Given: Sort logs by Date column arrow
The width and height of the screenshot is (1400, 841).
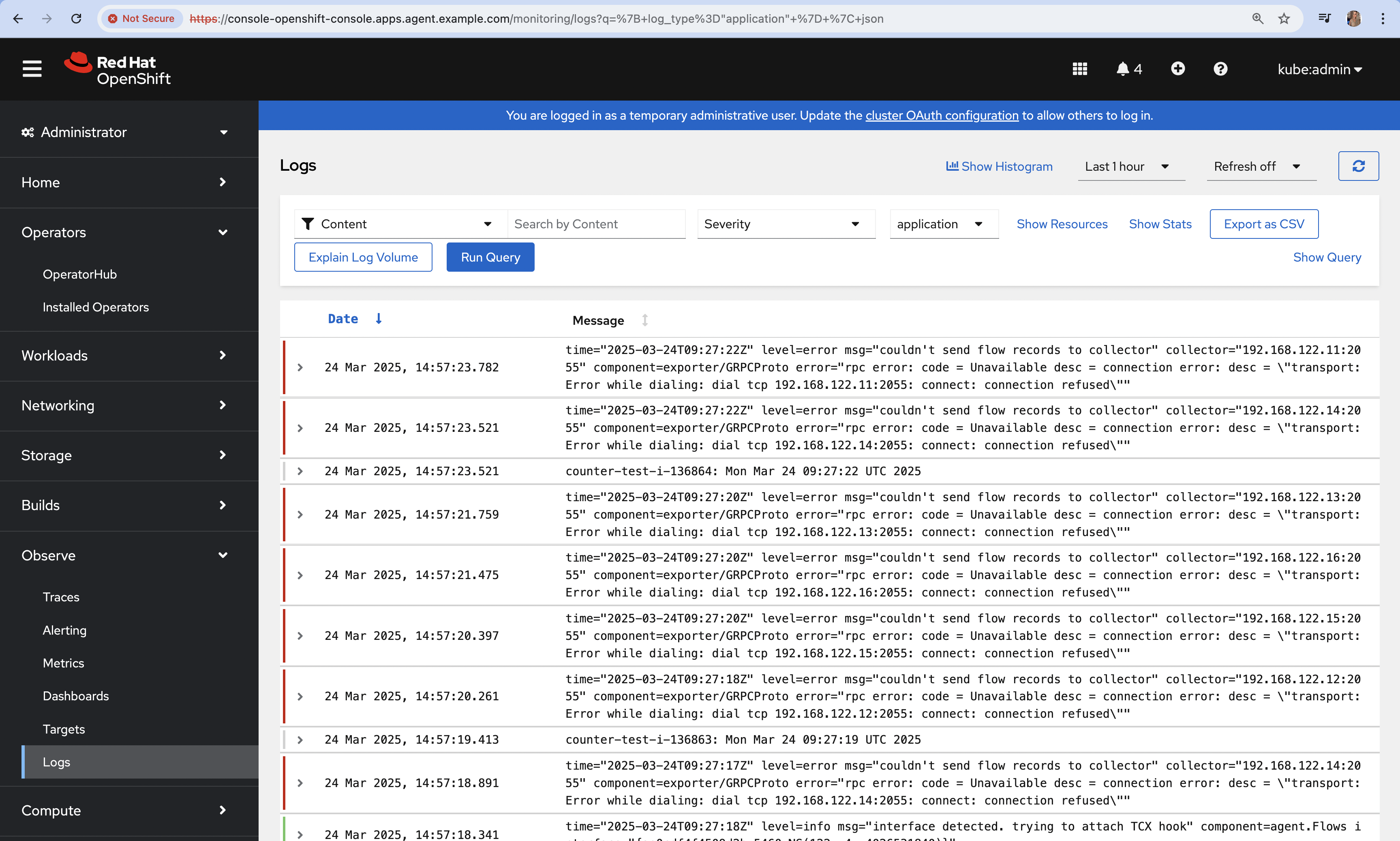Looking at the screenshot, I should (378, 318).
